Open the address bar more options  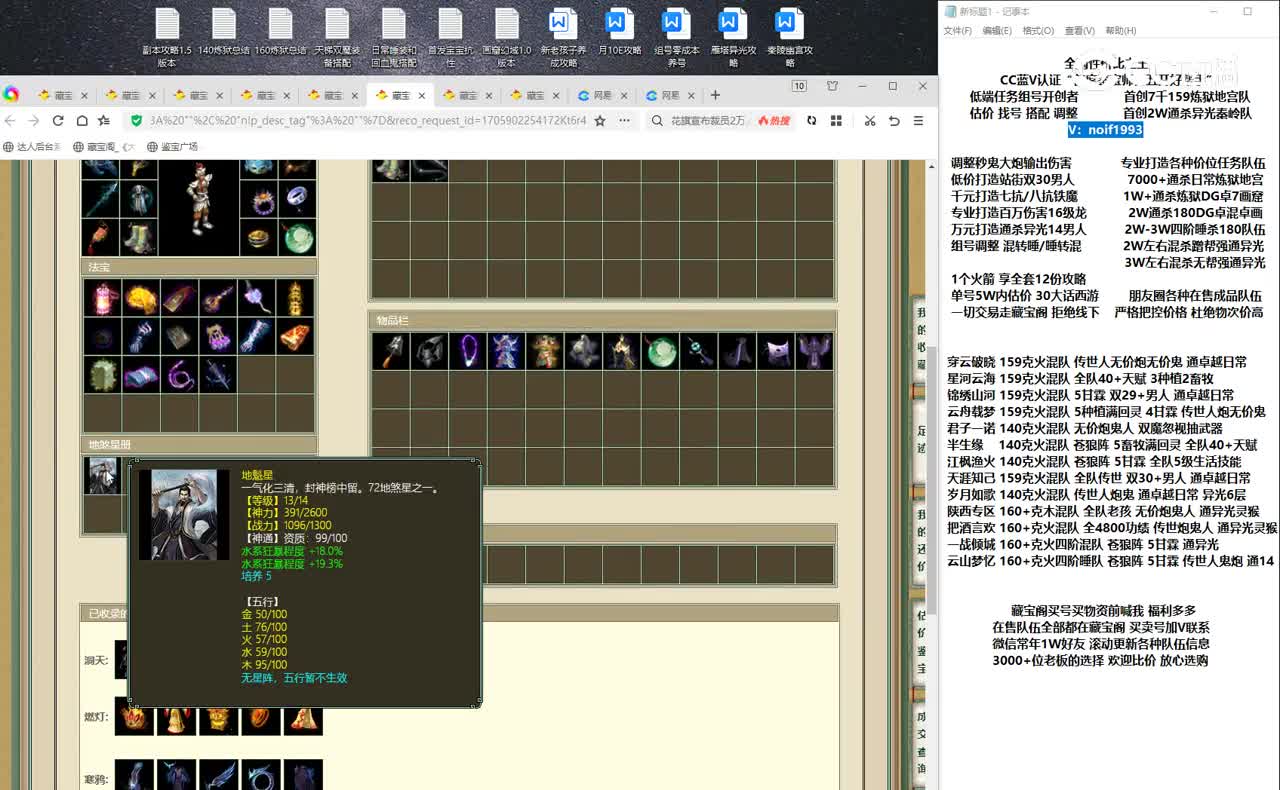click(x=625, y=121)
